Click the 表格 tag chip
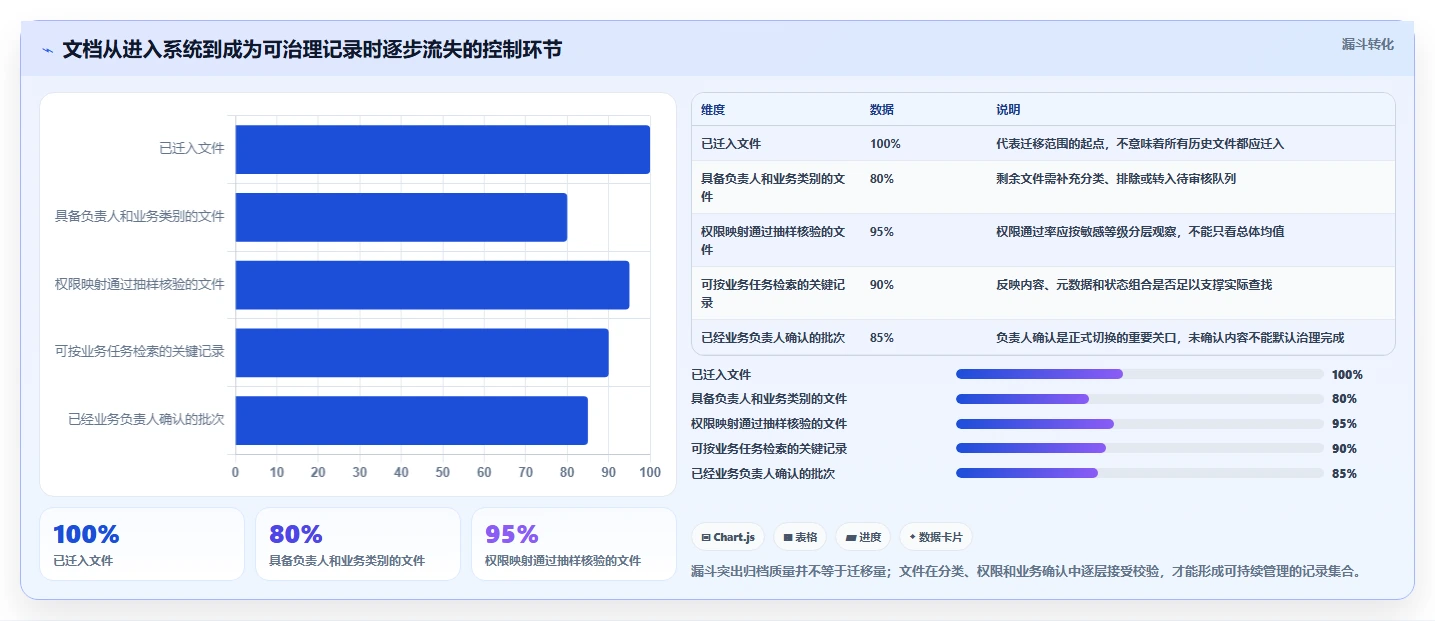Image resolution: width=1435 pixels, height=621 pixels. [800, 537]
